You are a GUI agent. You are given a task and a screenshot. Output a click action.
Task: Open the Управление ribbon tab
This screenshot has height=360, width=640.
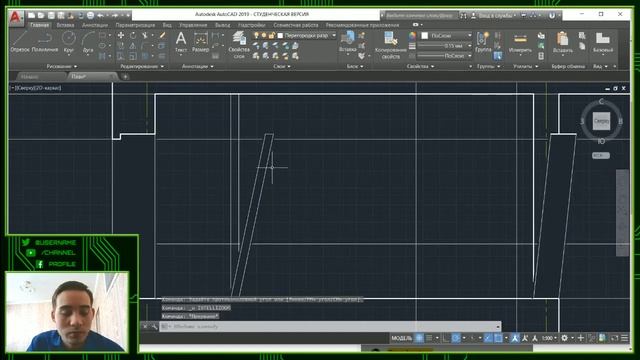click(193, 25)
